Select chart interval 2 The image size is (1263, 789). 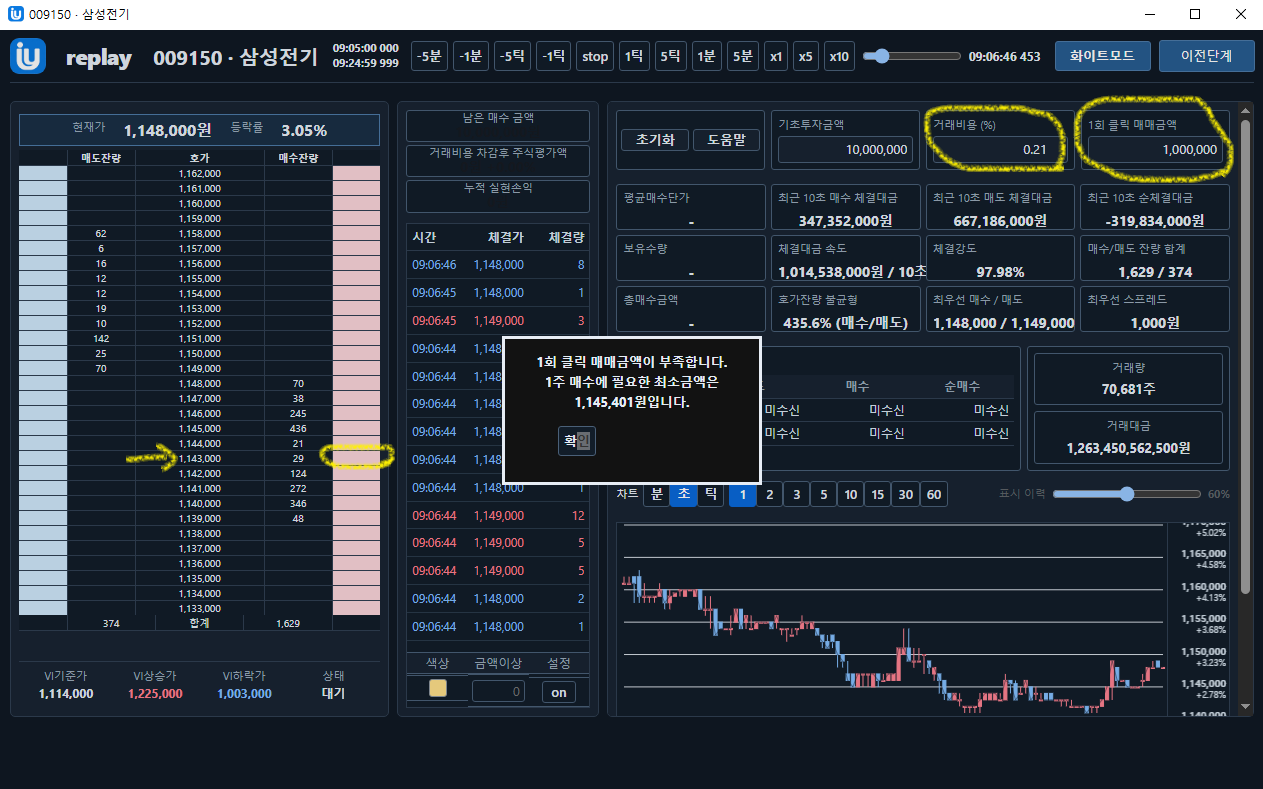[770, 494]
